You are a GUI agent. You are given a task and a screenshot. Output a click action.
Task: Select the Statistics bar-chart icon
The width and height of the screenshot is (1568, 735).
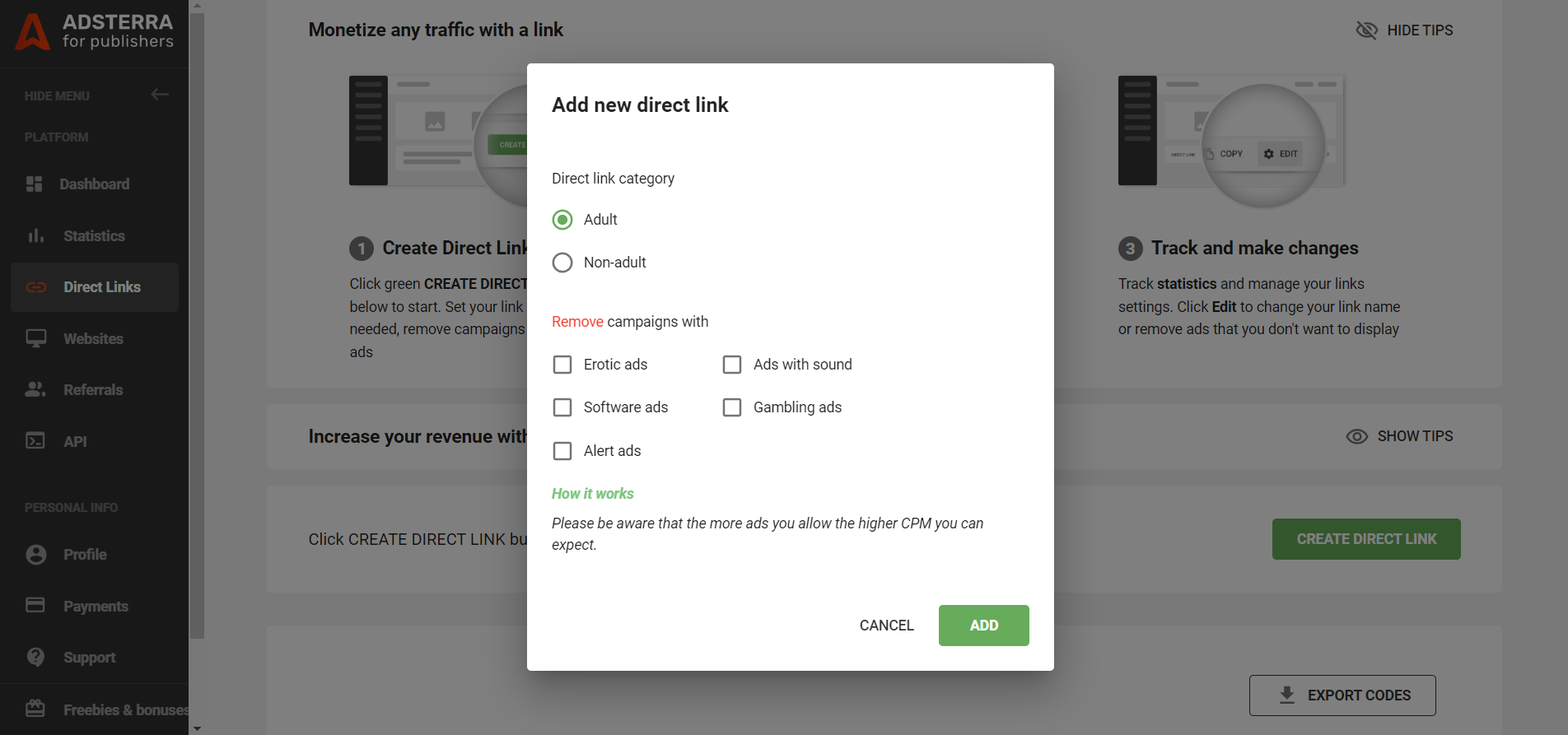pos(35,235)
